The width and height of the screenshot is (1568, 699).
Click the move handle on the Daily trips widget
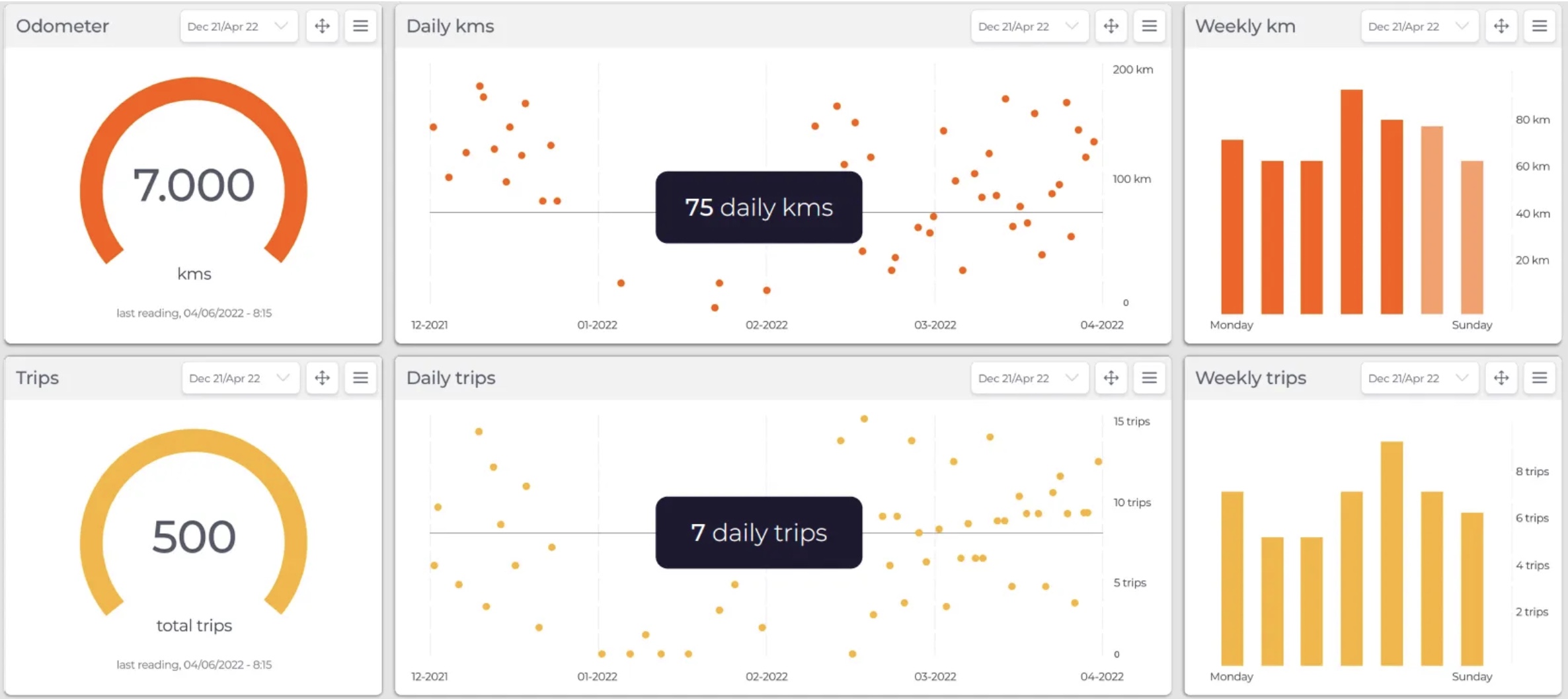click(x=1111, y=377)
